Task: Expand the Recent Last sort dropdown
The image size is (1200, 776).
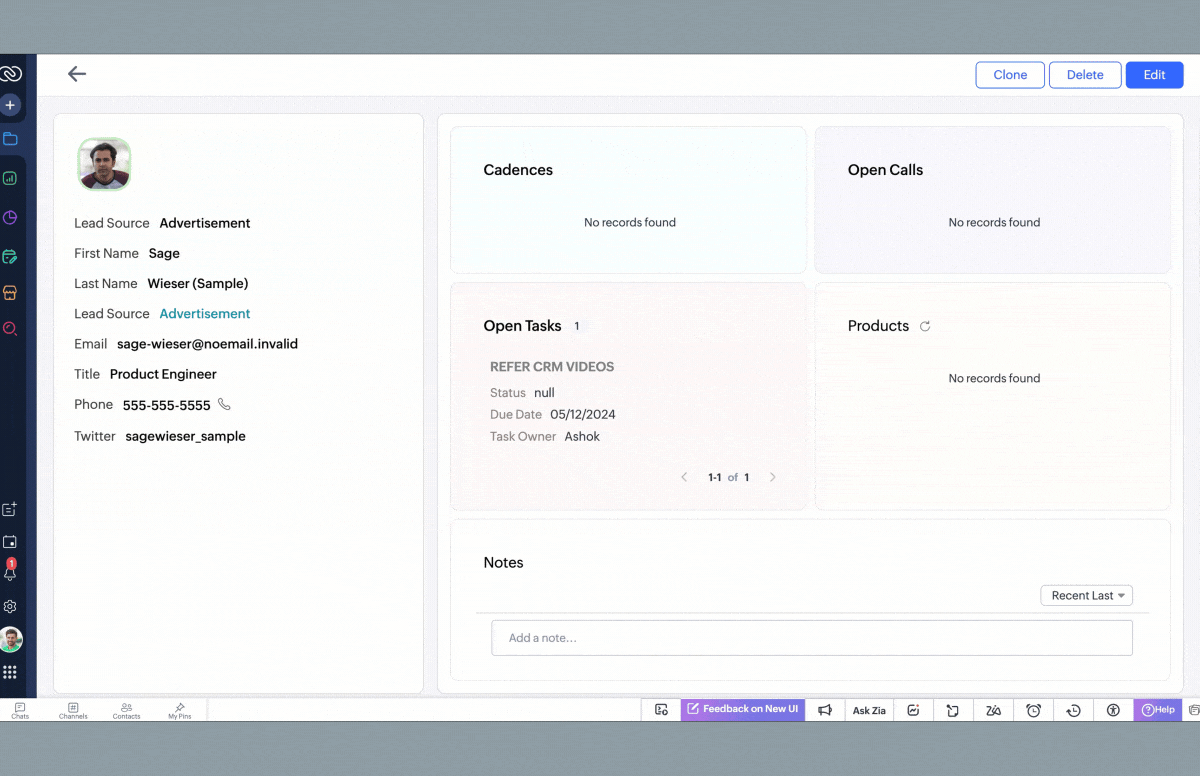Action: (x=1086, y=596)
